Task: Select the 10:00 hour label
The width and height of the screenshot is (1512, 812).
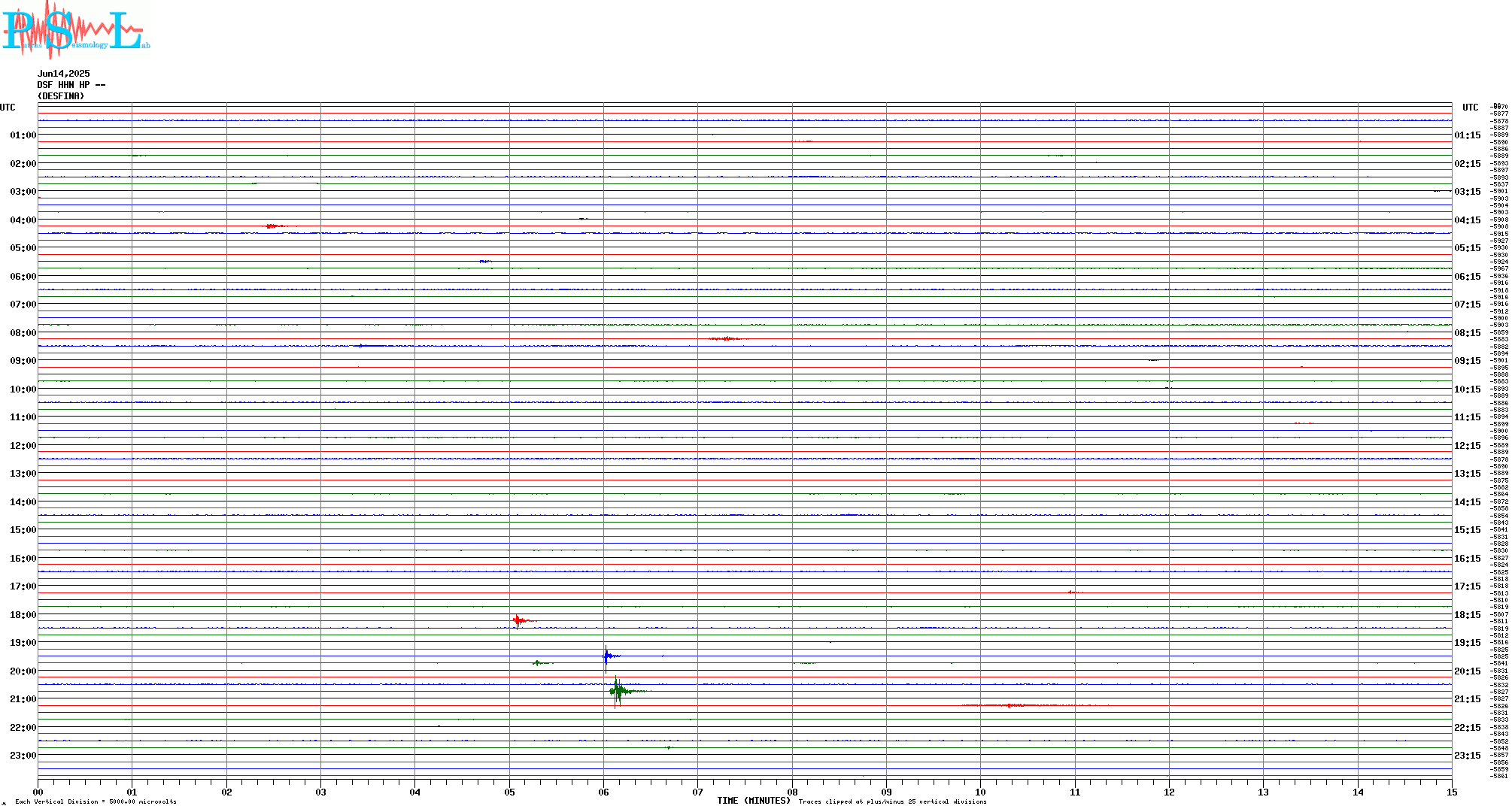Action: pos(23,389)
